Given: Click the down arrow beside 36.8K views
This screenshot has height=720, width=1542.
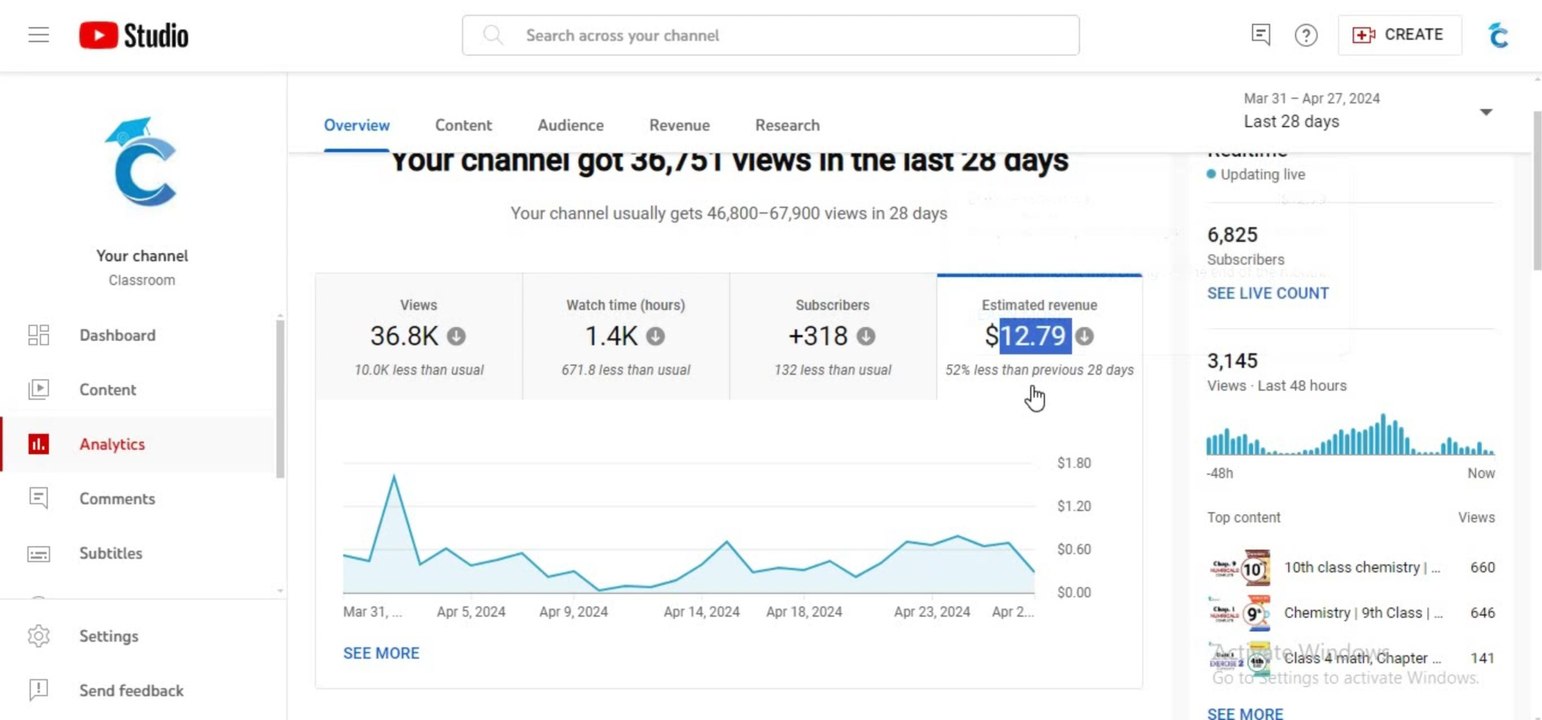Looking at the screenshot, I should [456, 336].
